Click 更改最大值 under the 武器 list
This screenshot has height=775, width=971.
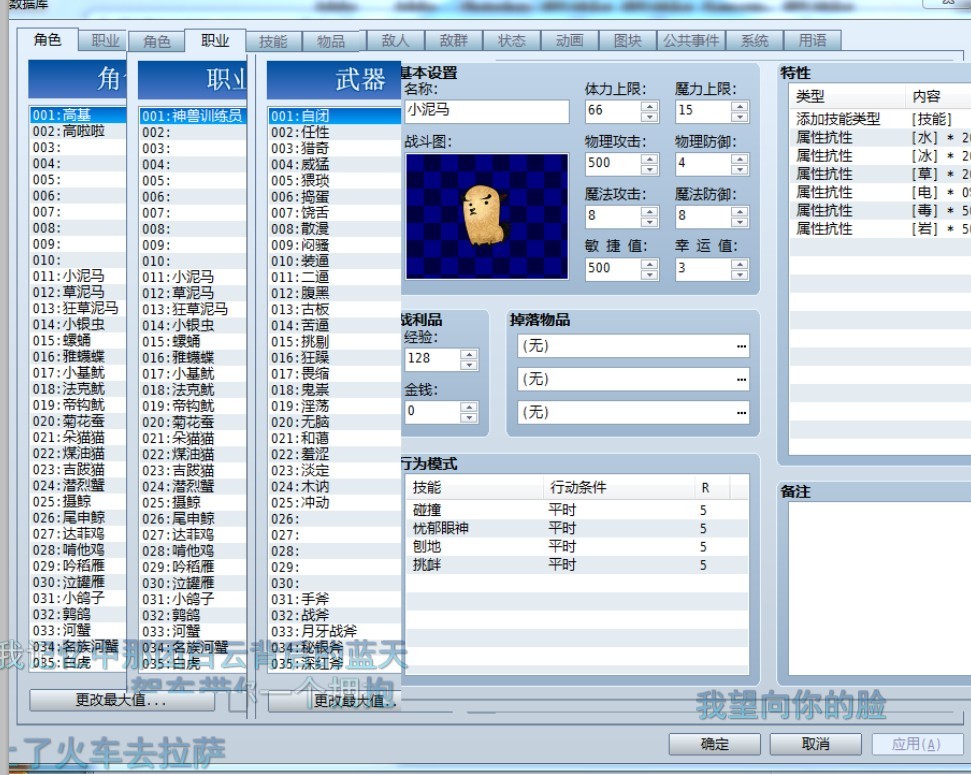coord(334,701)
